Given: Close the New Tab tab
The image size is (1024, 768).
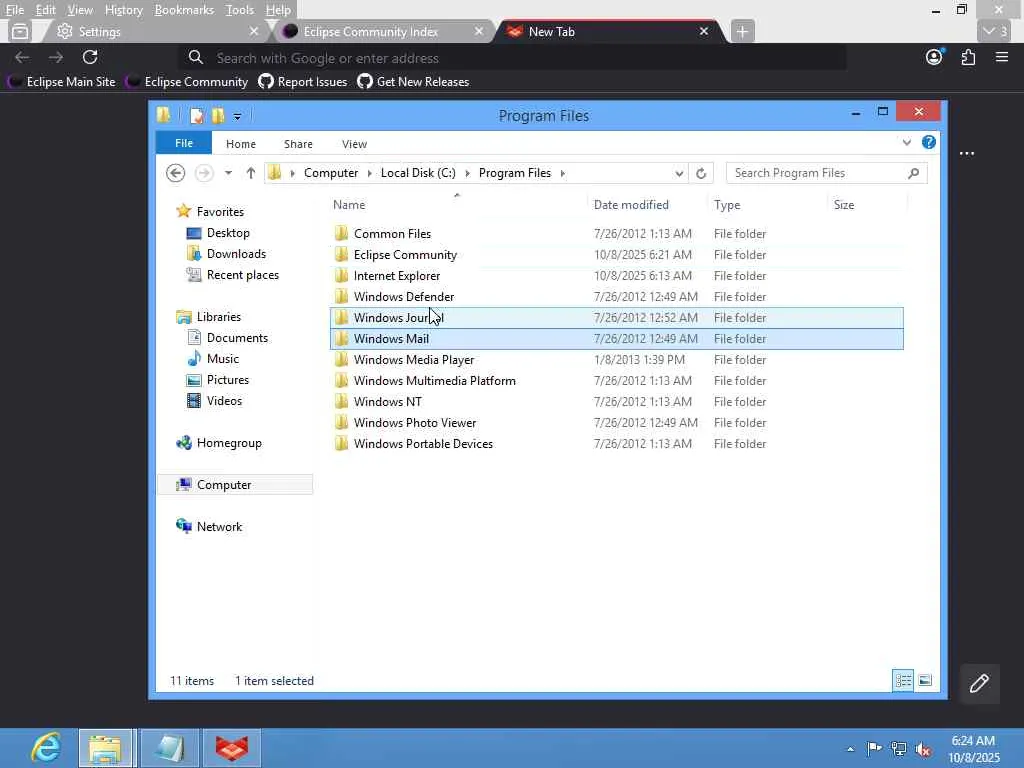Looking at the screenshot, I should click(704, 31).
